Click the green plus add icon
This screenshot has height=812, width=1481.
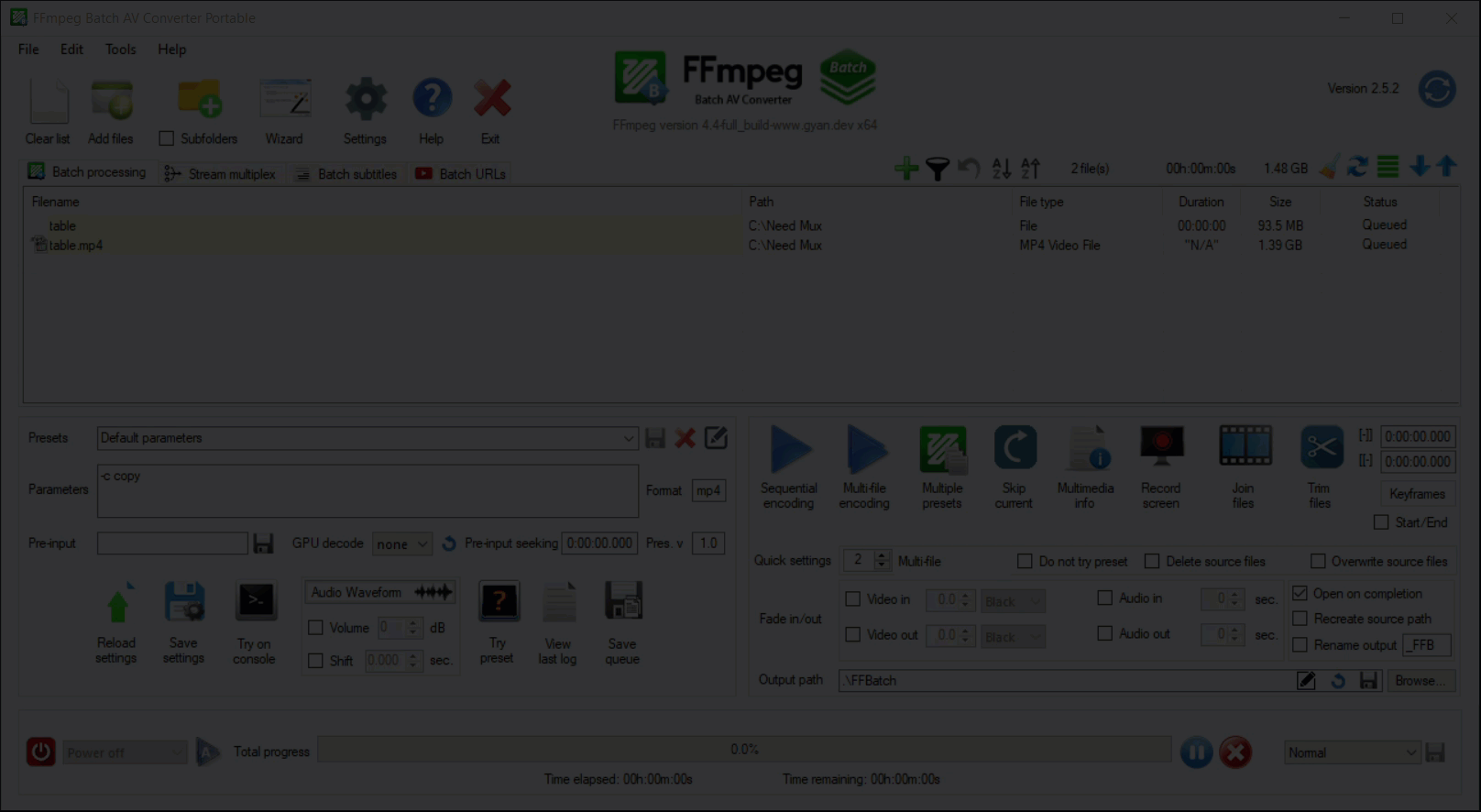[906, 168]
